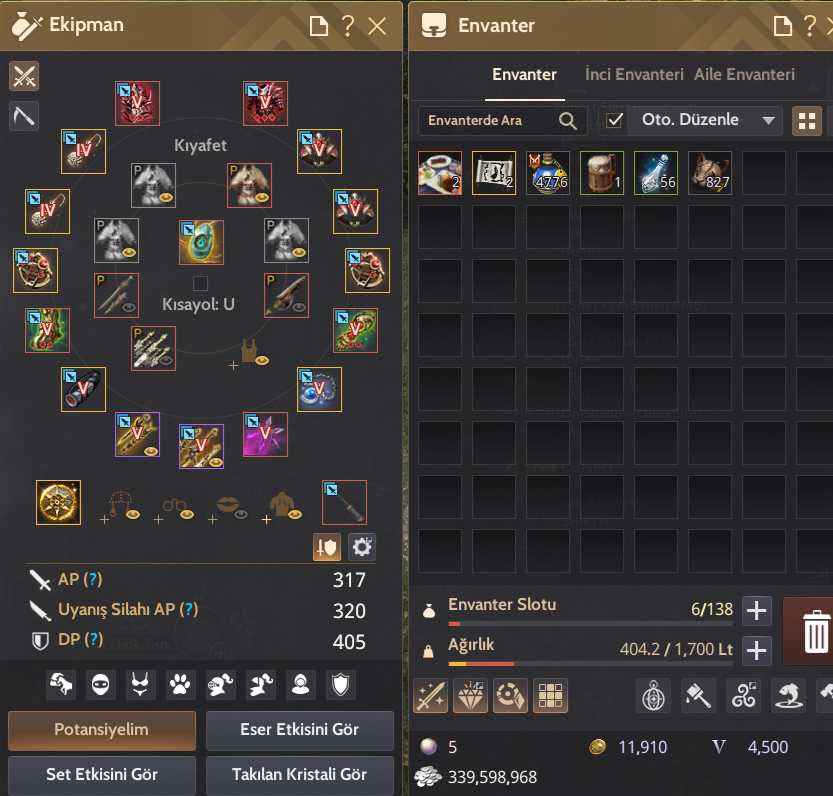The width and height of the screenshot is (833, 796).
Task: Switch to İnci Envanteri tab
Action: click(634, 75)
